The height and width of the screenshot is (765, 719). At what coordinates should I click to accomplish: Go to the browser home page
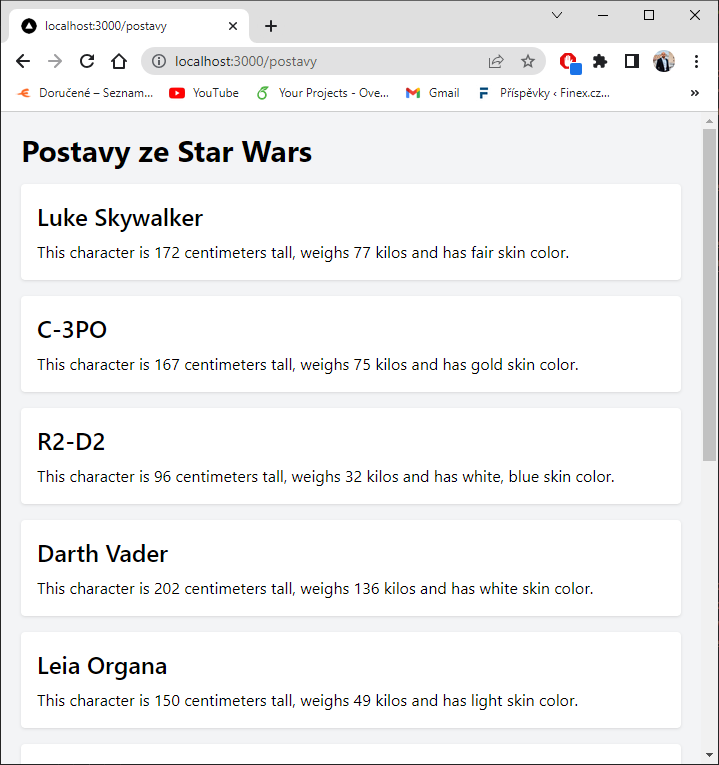click(119, 61)
